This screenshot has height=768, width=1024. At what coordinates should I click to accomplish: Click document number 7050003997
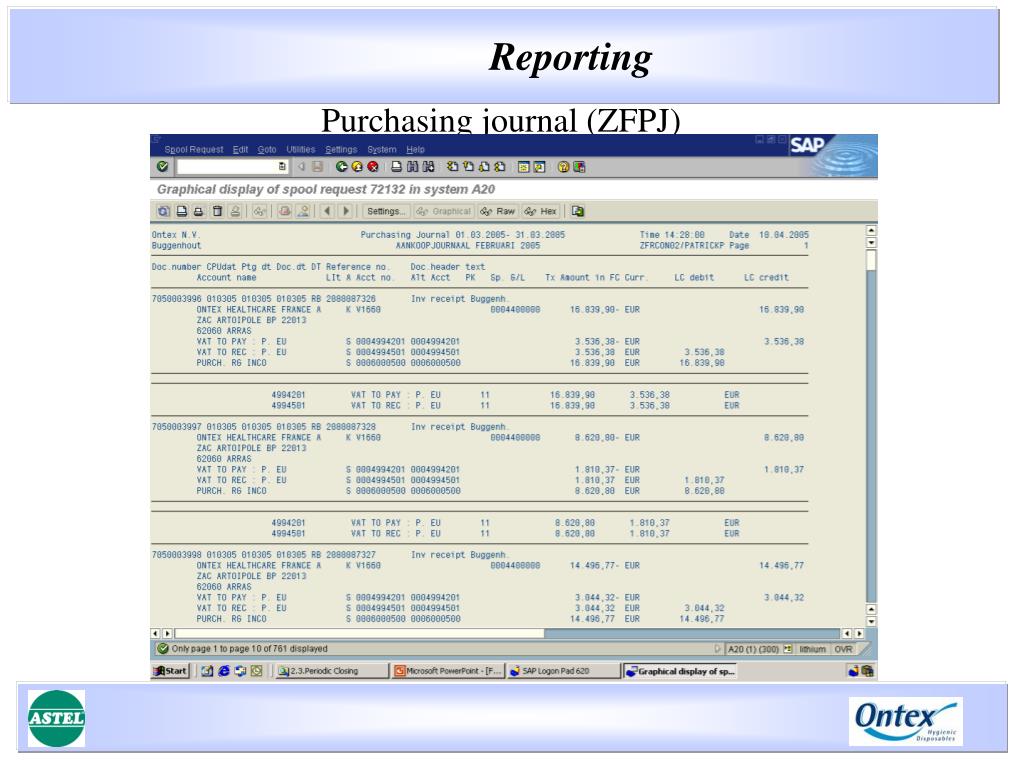pyautogui.click(x=176, y=426)
